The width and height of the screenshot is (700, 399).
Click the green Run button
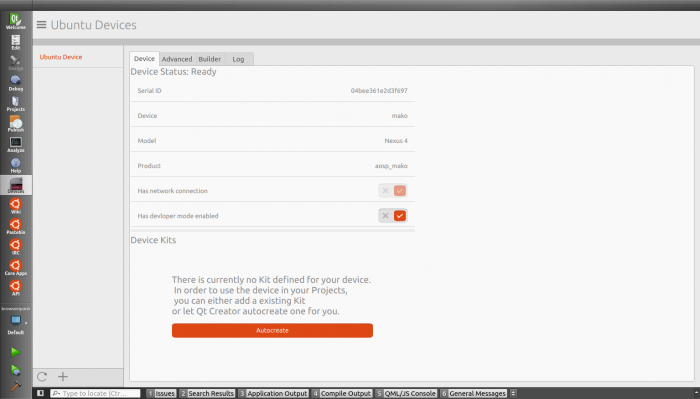pos(16,352)
